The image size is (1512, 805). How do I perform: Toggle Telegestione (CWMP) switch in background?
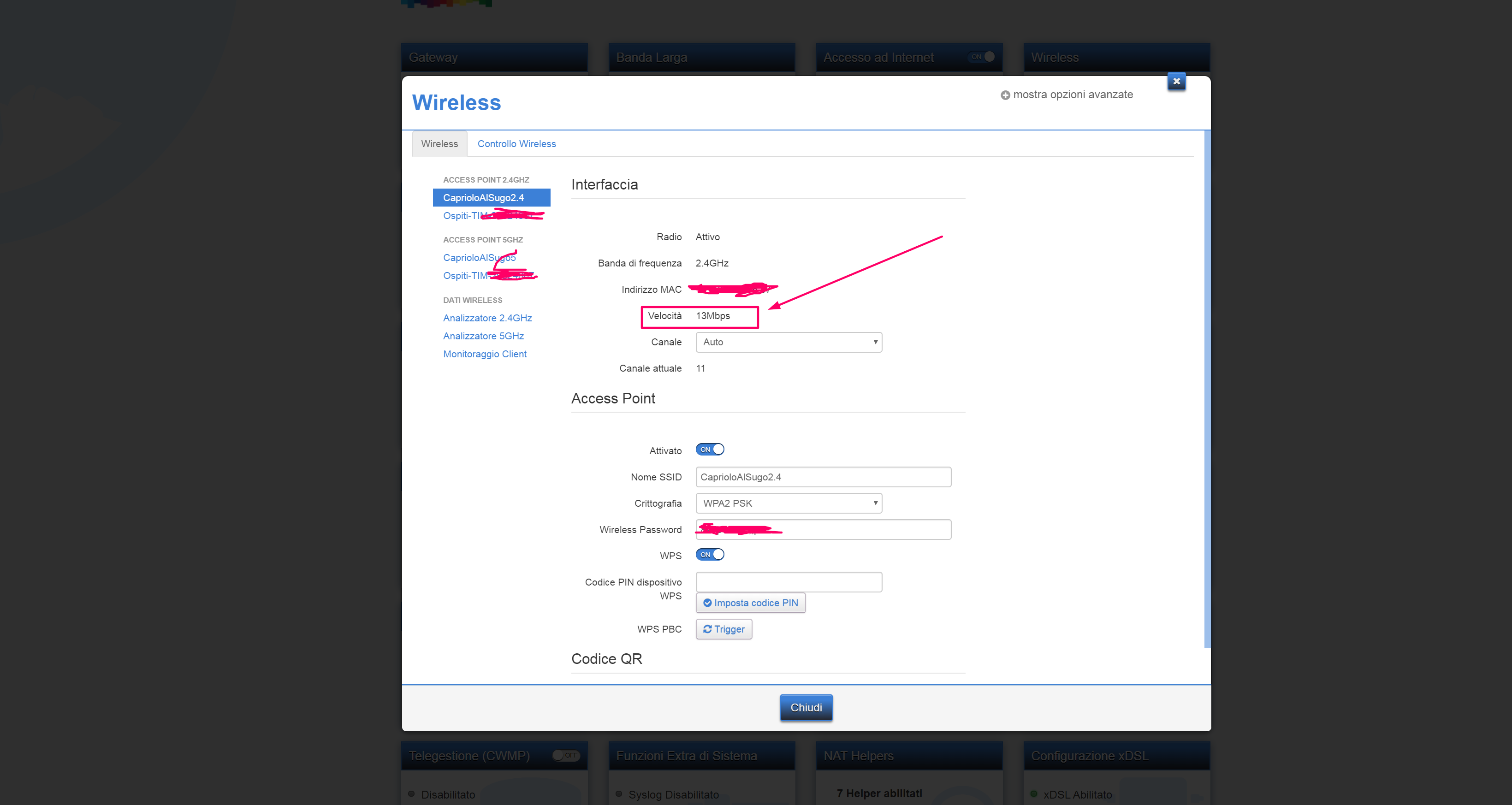(x=566, y=755)
